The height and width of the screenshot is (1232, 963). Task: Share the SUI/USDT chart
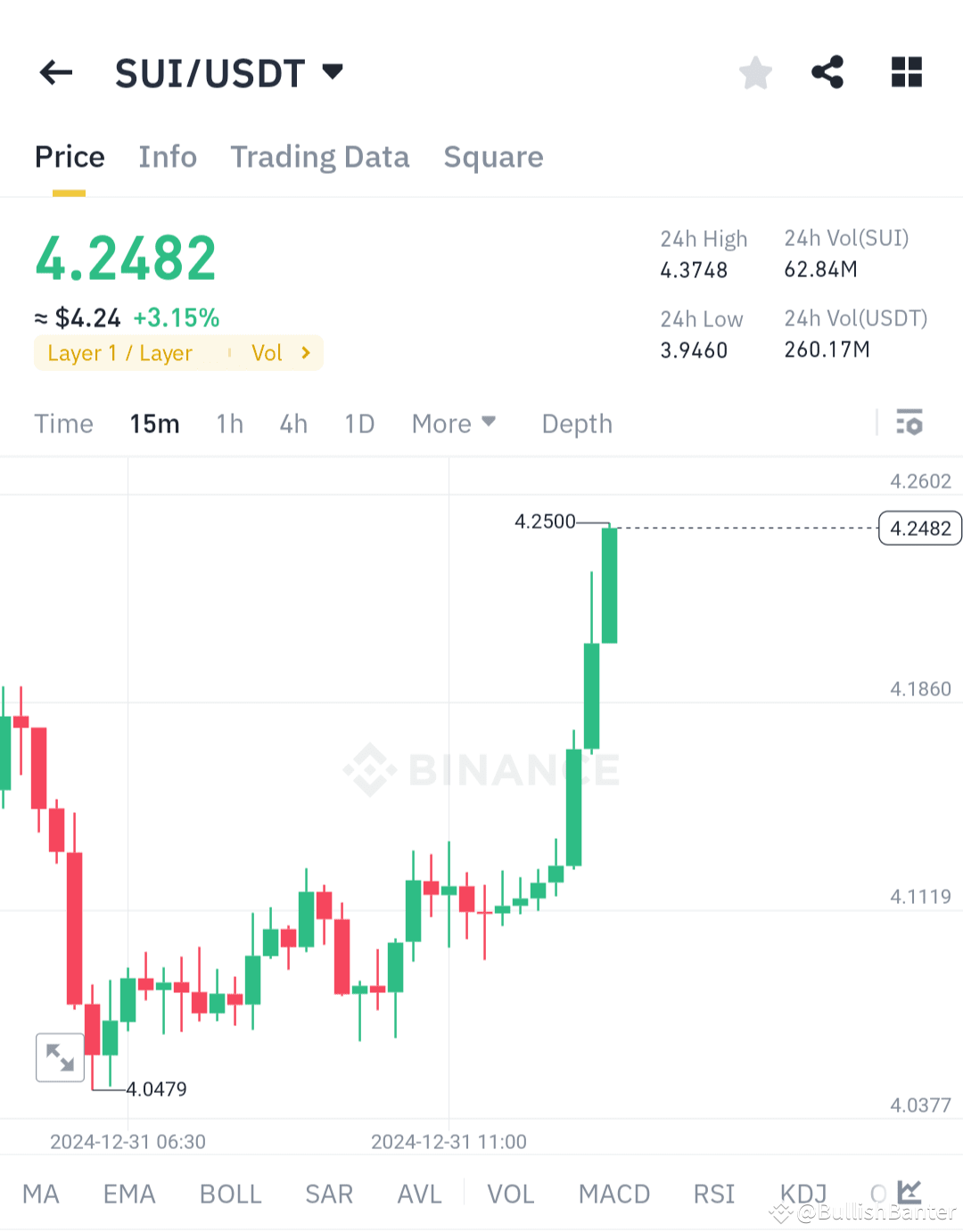(x=827, y=72)
